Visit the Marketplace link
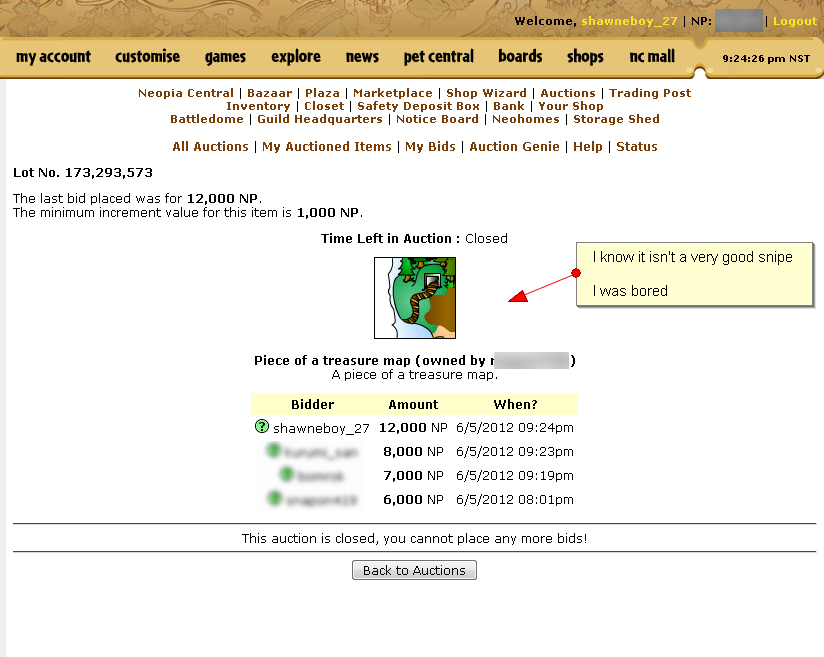This screenshot has width=824, height=657. tap(393, 93)
